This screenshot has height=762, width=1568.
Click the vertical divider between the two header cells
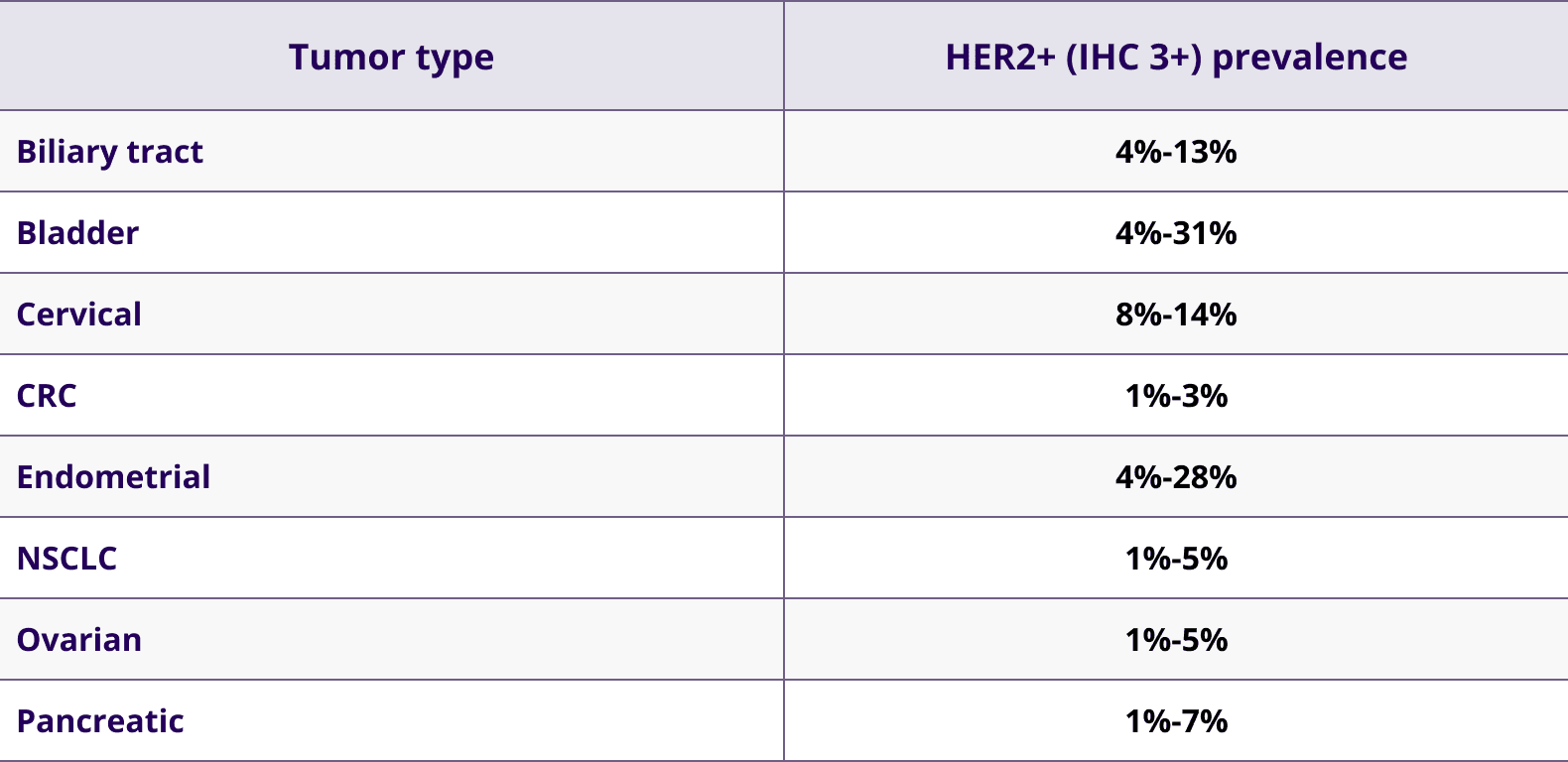[784, 56]
